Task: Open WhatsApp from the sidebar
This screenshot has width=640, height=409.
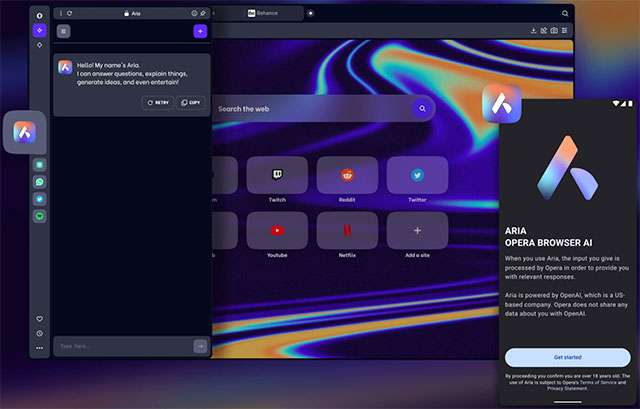Action: 40,182
